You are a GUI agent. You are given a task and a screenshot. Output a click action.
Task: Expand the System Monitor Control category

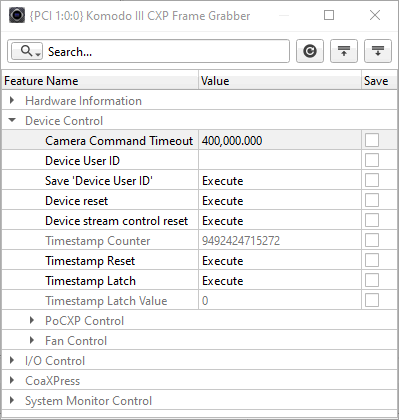click(12, 400)
